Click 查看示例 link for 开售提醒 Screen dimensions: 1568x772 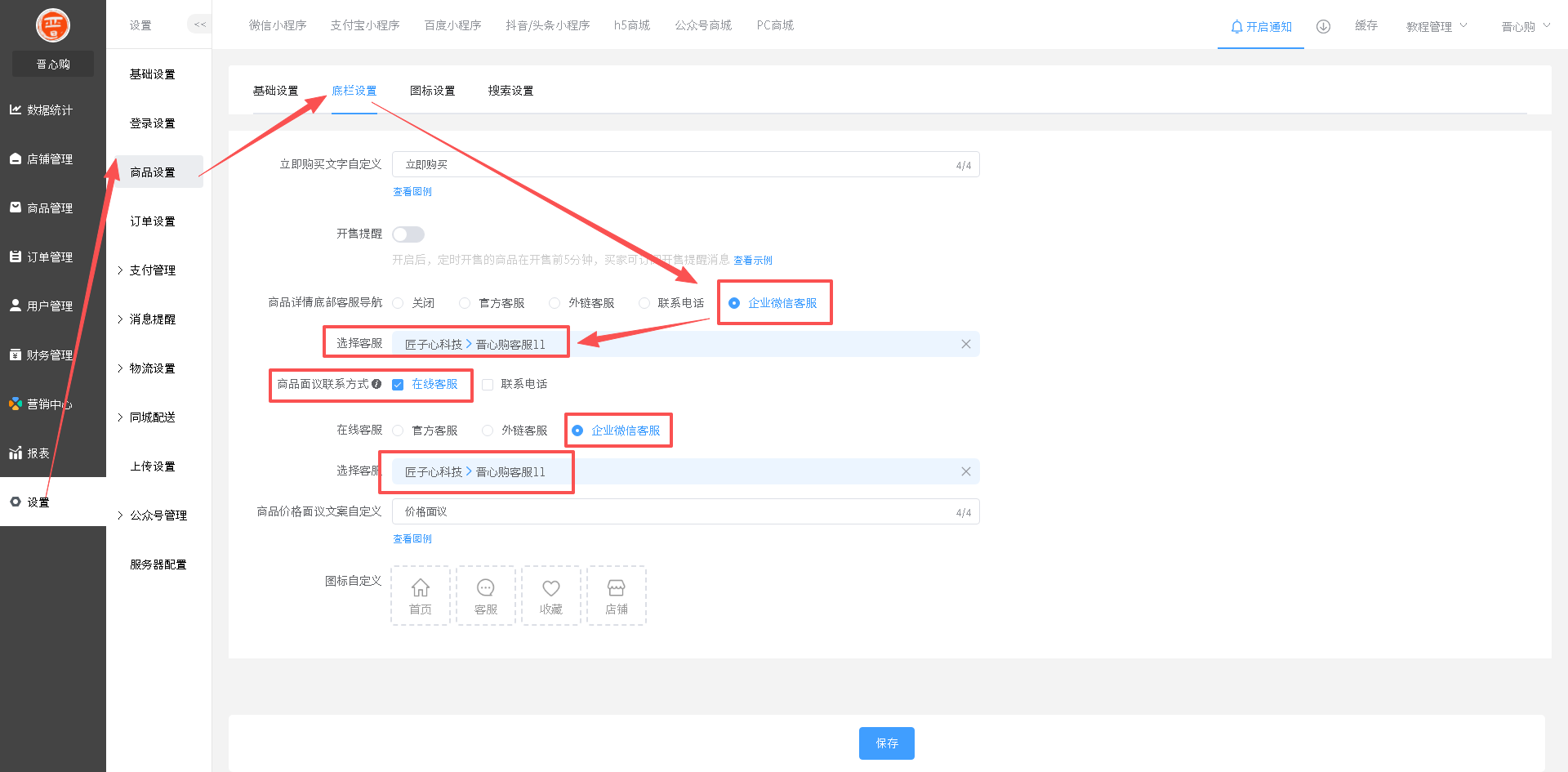point(753,261)
